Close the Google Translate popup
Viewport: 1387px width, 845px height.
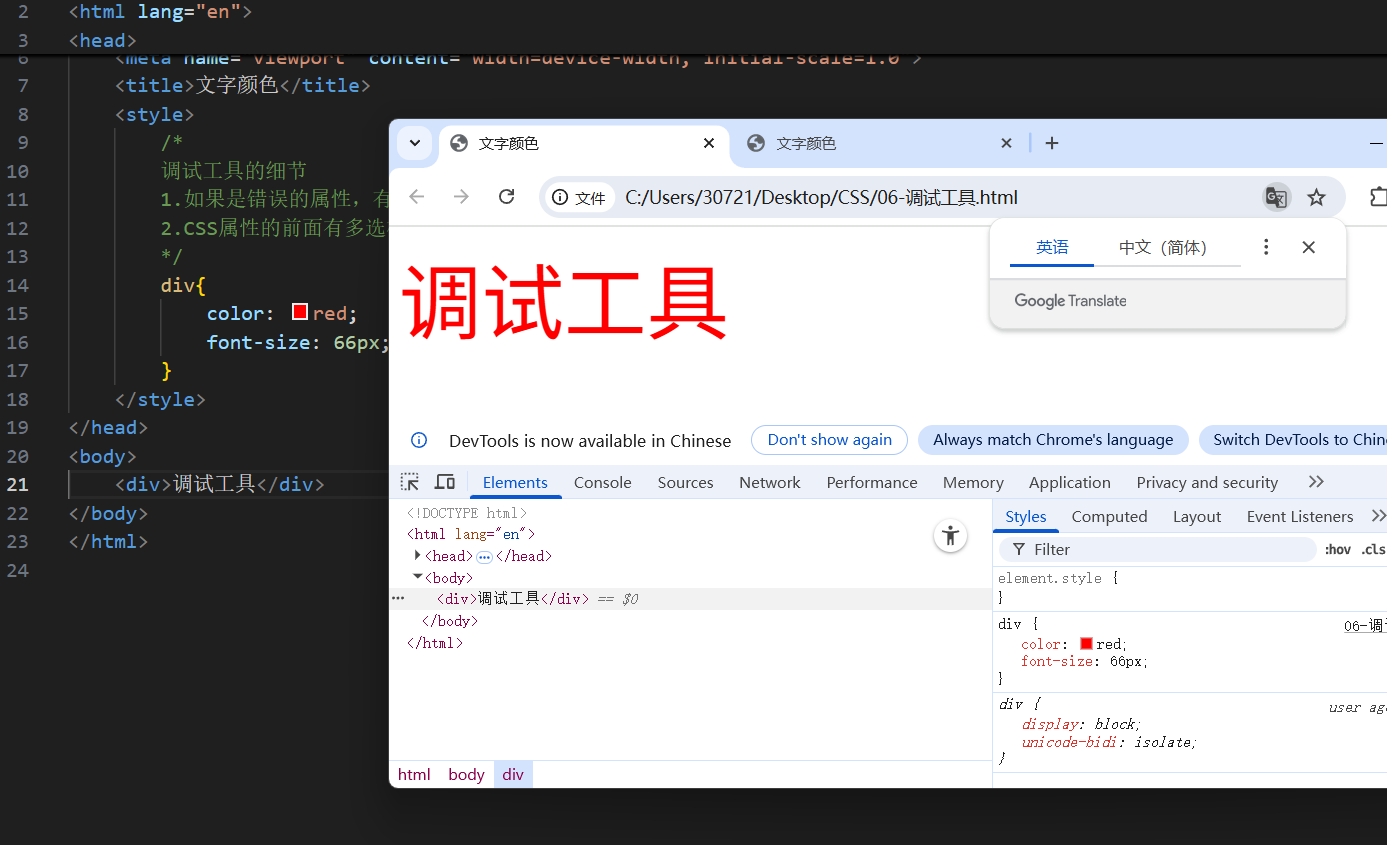tap(1308, 247)
